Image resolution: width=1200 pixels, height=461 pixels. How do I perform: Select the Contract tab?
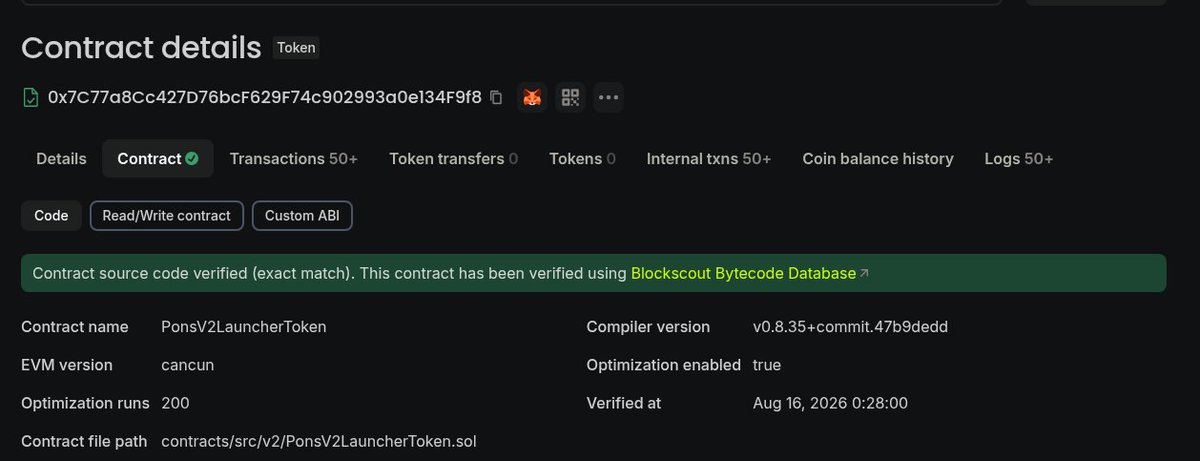(x=158, y=158)
